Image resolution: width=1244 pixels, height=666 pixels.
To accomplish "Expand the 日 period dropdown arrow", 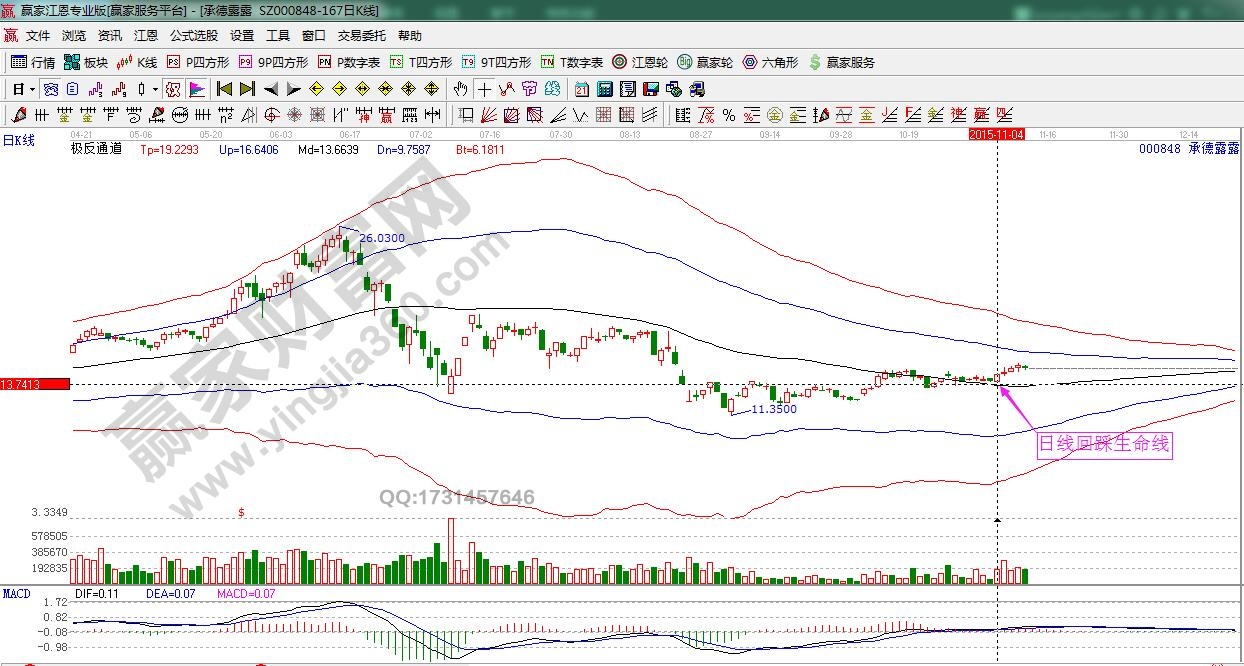I will [32, 89].
